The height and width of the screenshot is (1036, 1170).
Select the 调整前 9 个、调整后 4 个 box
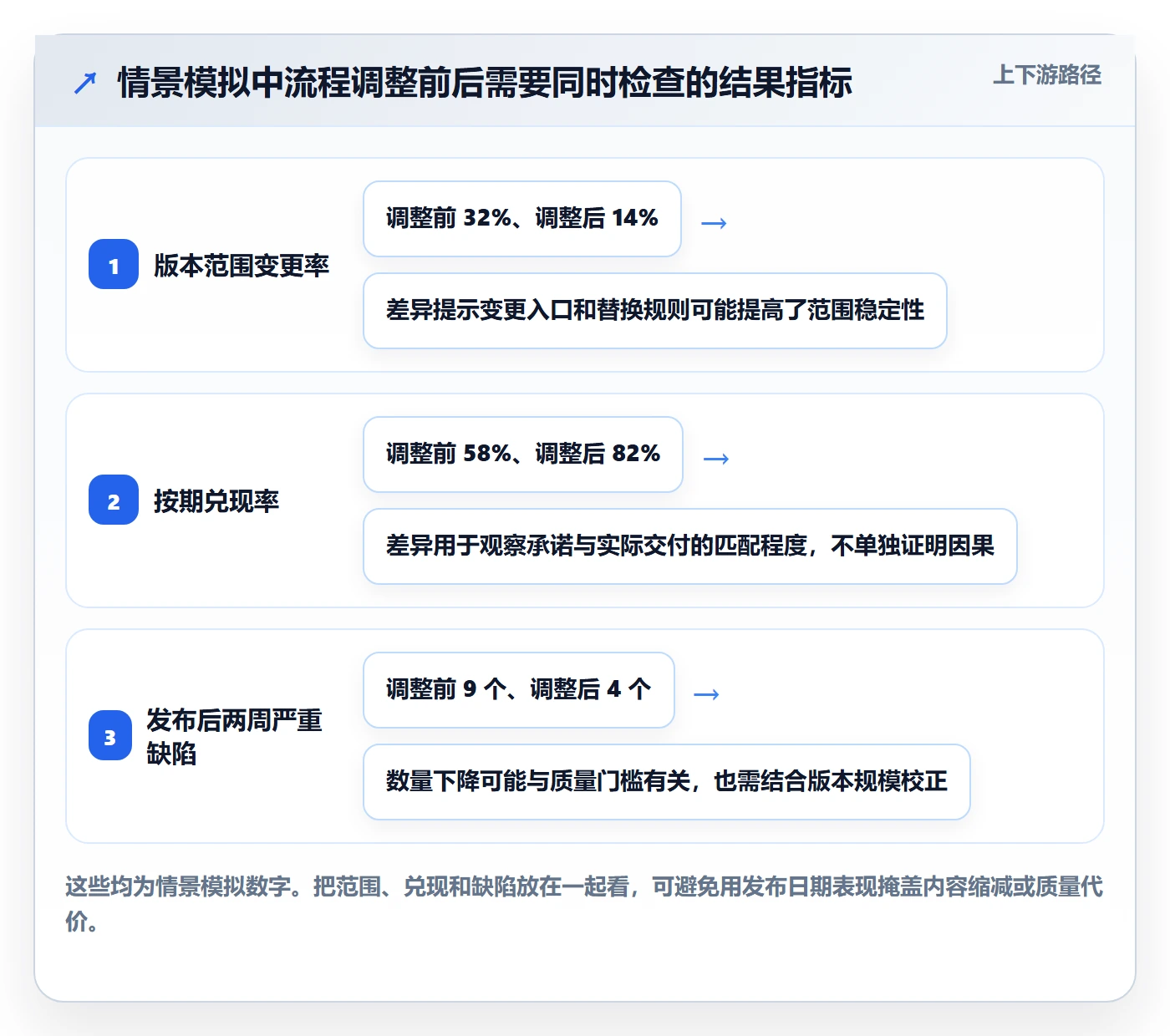click(519, 690)
